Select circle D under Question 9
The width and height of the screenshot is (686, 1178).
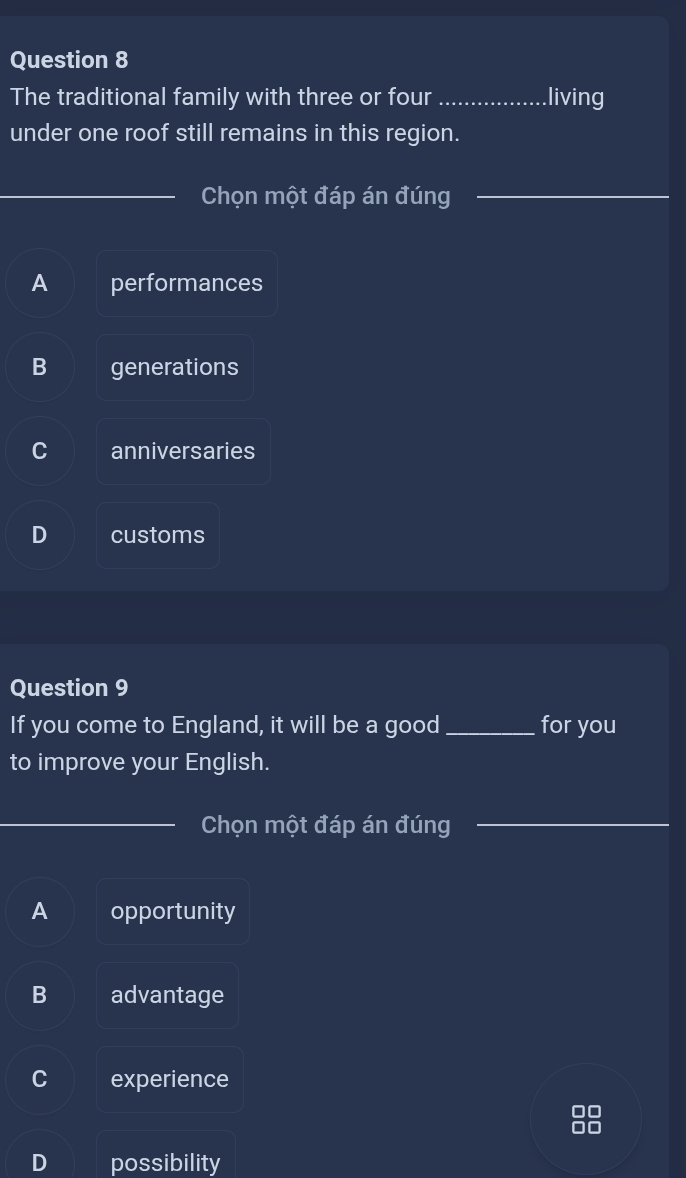[39, 1162]
